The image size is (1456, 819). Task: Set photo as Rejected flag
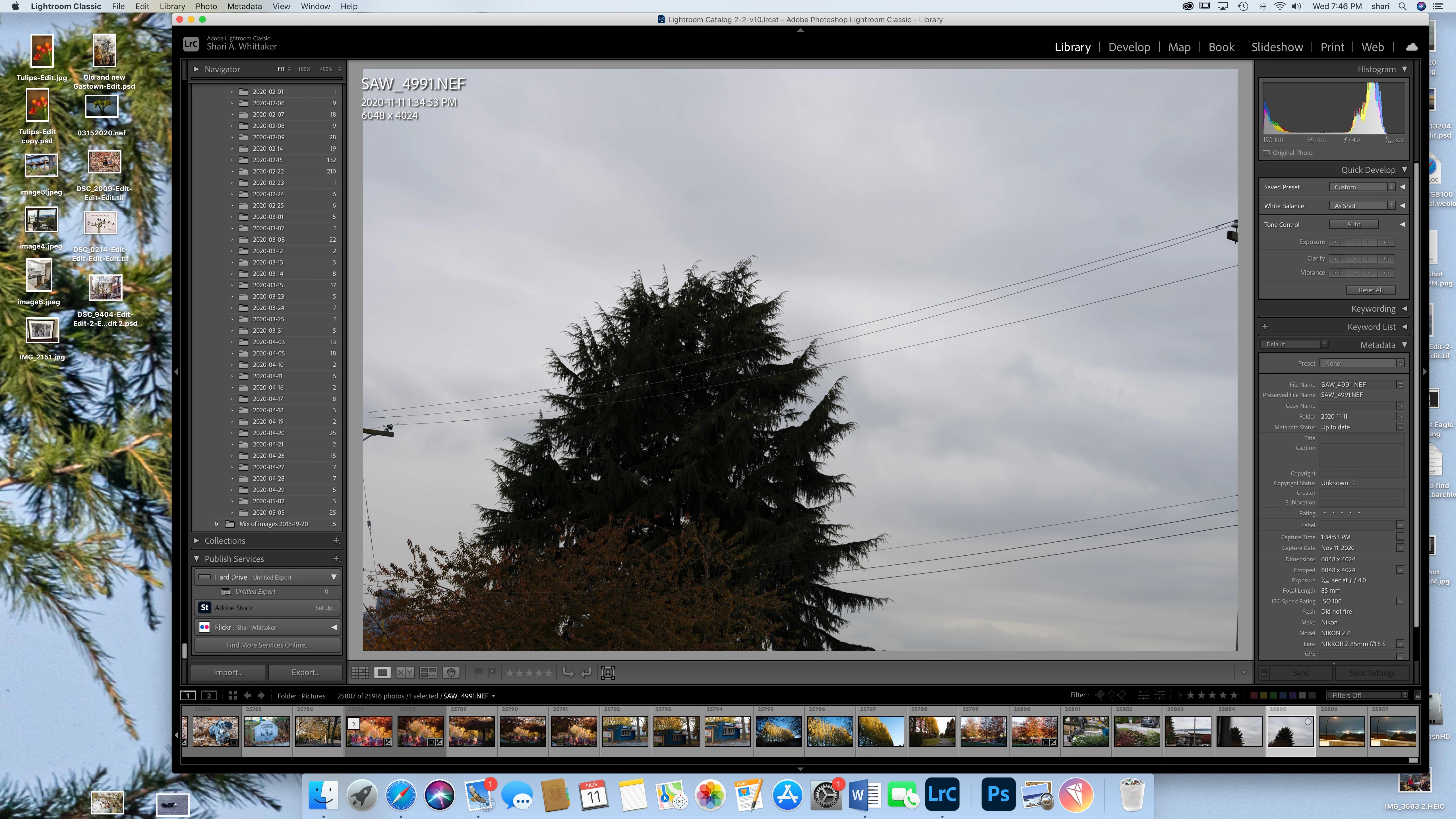(x=492, y=672)
